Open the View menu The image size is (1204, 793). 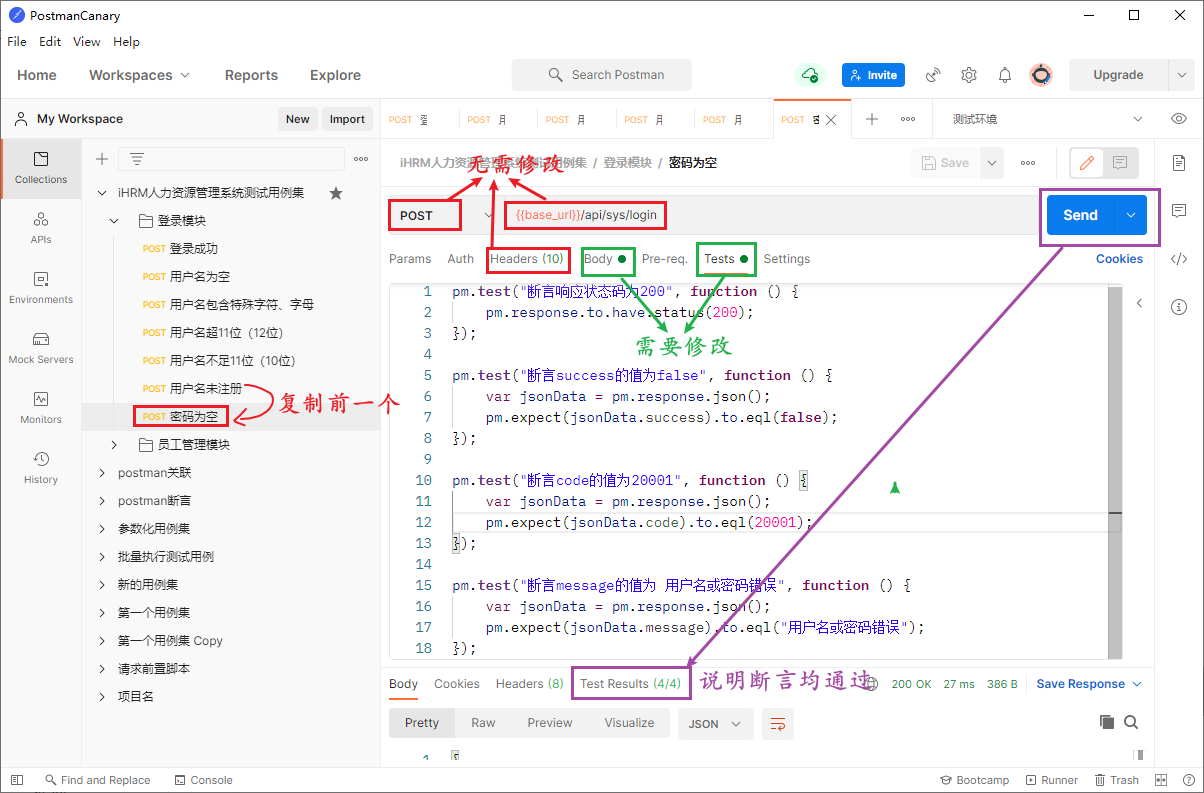pyautogui.click(x=86, y=42)
